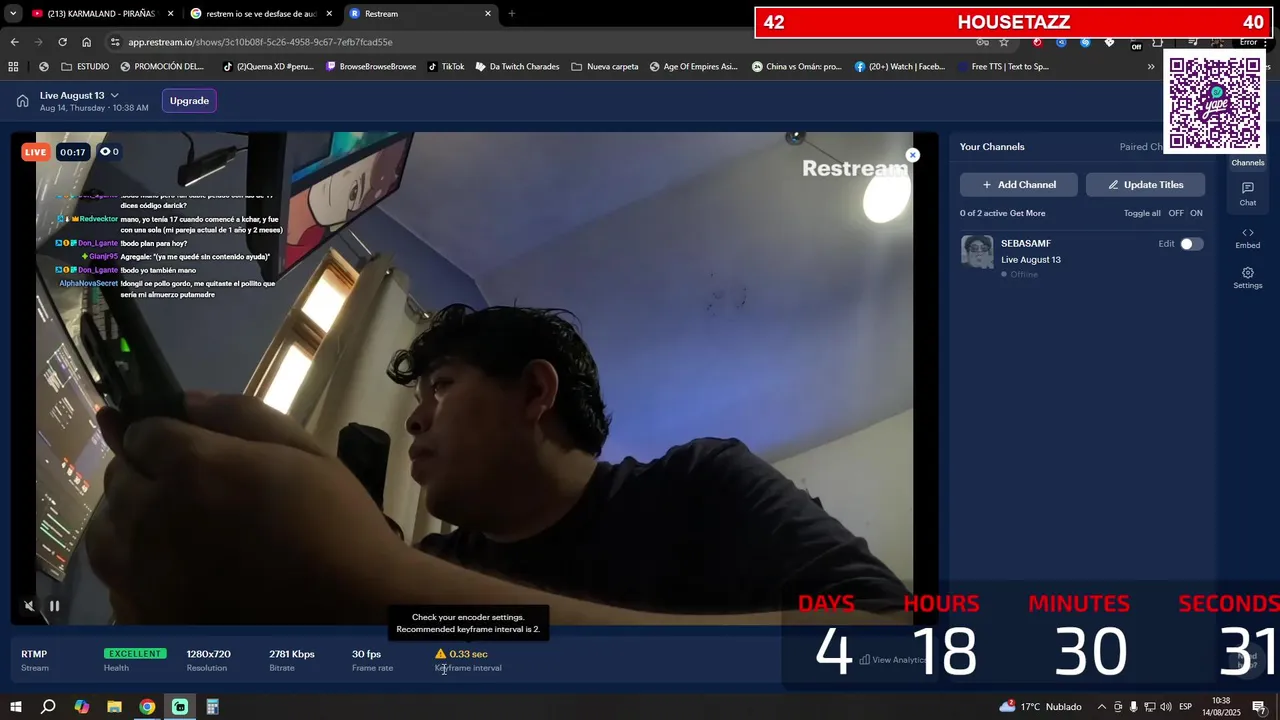Viewport: 1280px width, 720px height.
Task: Open BrowseBrowseBrowse Twitch bookmark
Action: (x=371, y=67)
